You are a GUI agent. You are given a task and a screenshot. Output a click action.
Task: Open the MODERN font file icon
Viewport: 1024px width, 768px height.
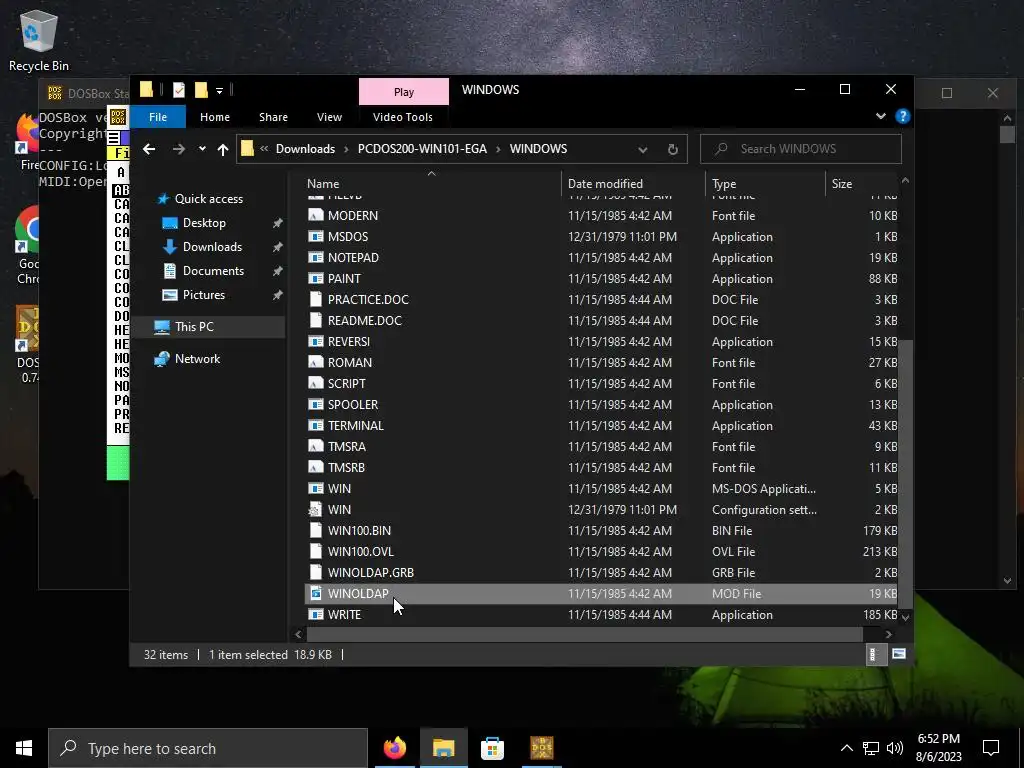(x=315, y=216)
